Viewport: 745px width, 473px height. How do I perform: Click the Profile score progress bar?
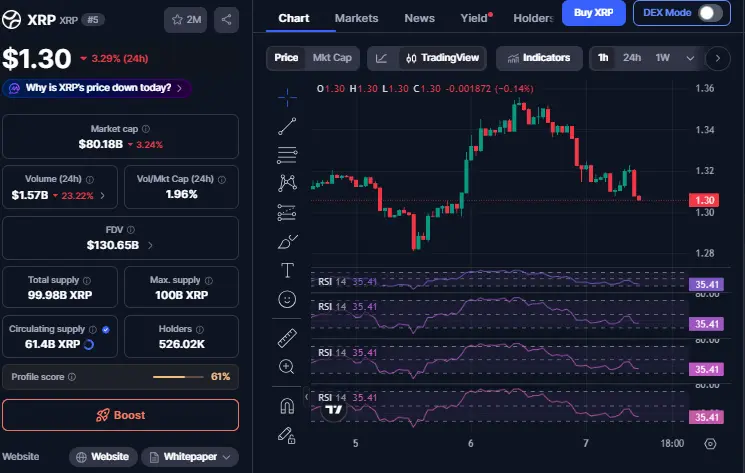coord(178,377)
